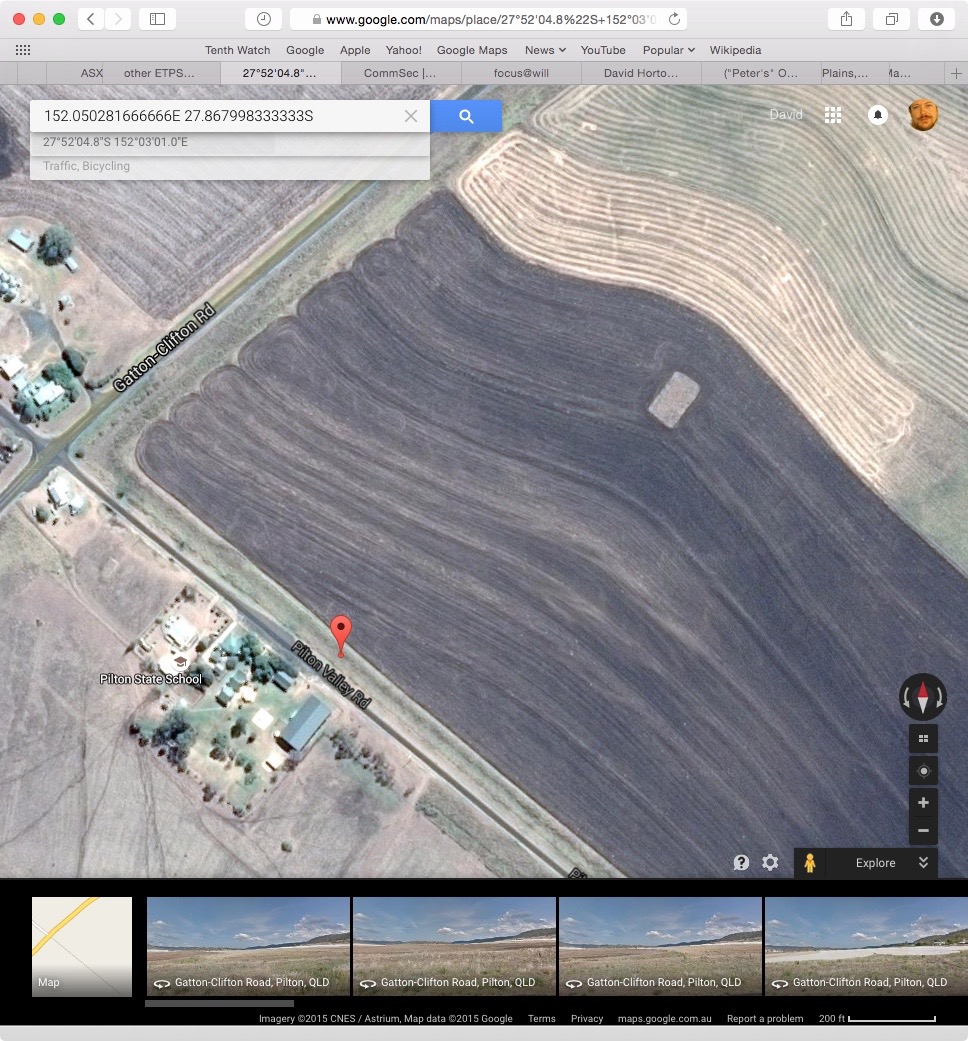Zoom out on the map
The height and width of the screenshot is (1041, 968).
pyautogui.click(x=923, y=830)
